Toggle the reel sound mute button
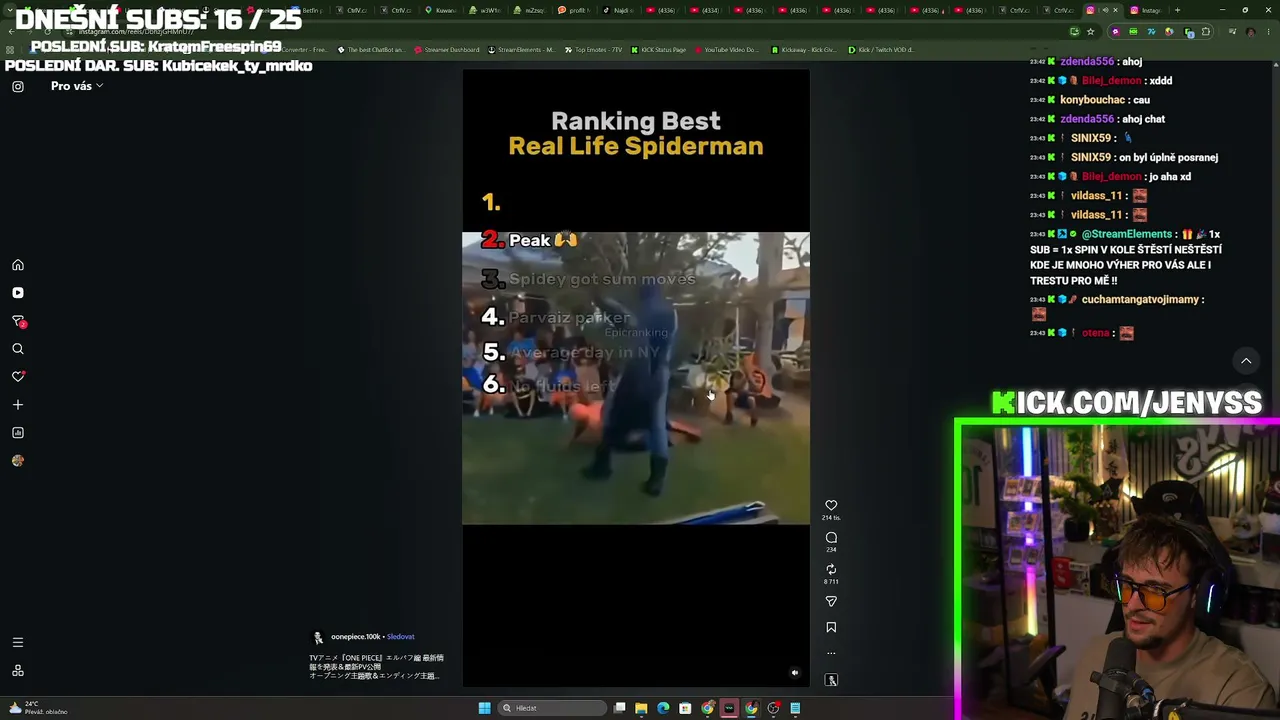Viewport: 1280px width, 720px height. coord(795,673)
